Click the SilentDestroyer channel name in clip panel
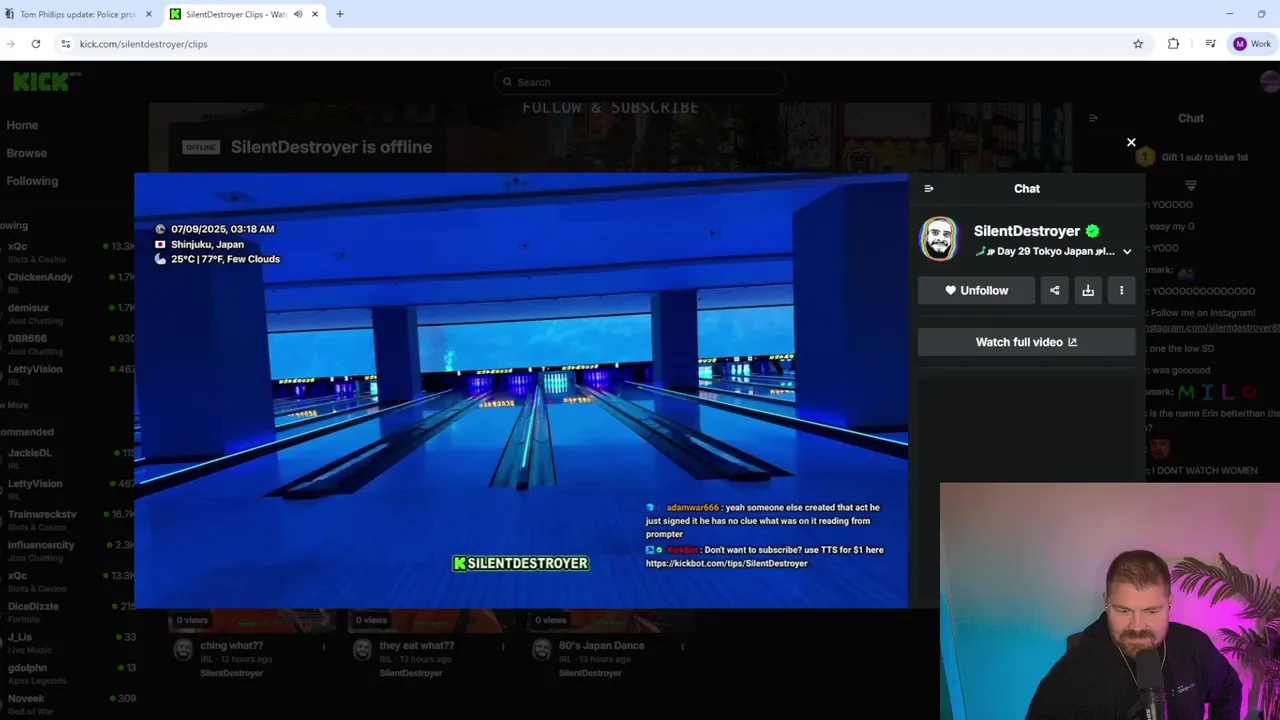Viewport: 1280px width, 720px height. click(x=1026, y=231)
